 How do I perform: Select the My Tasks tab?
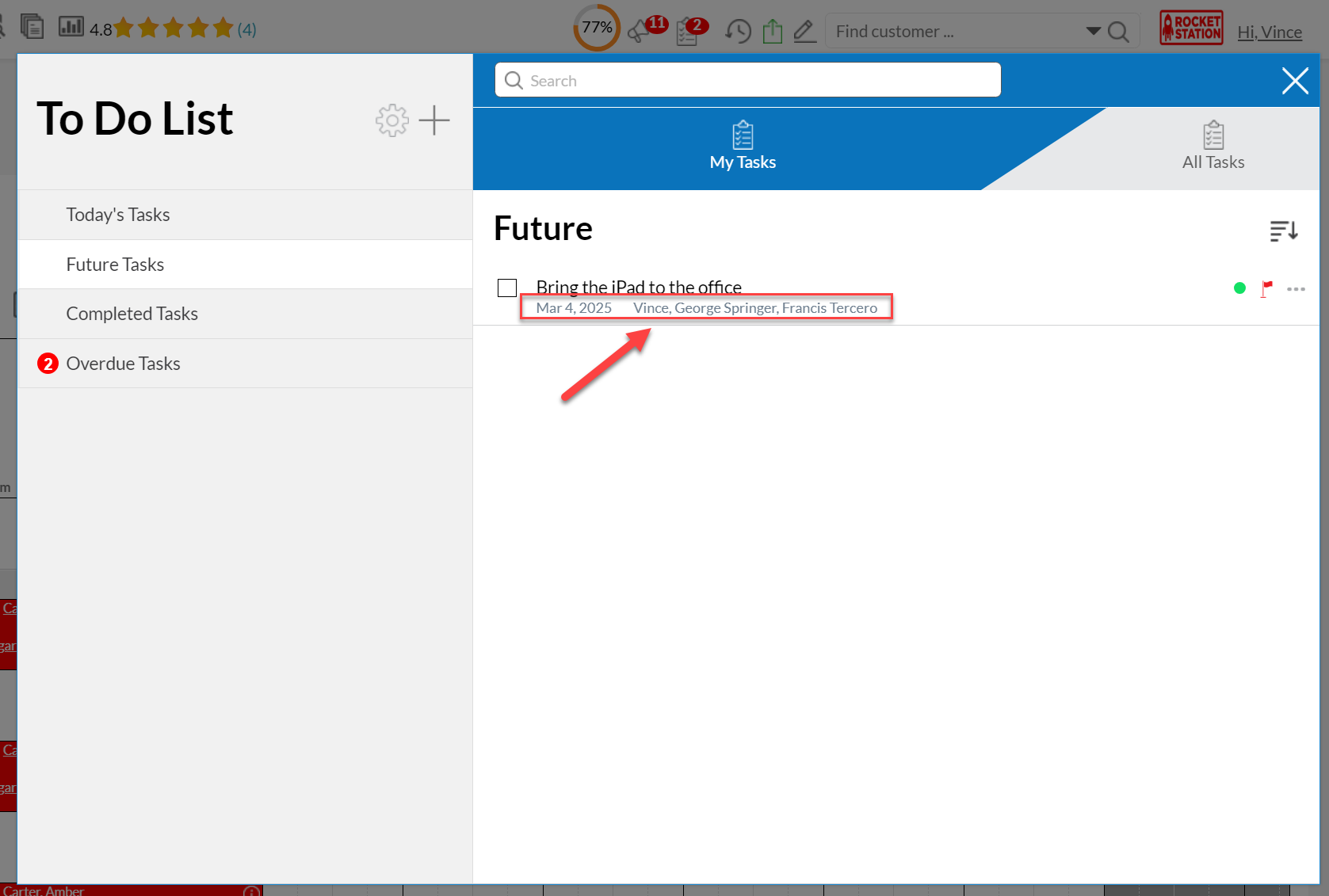click(x=743, y=147)
